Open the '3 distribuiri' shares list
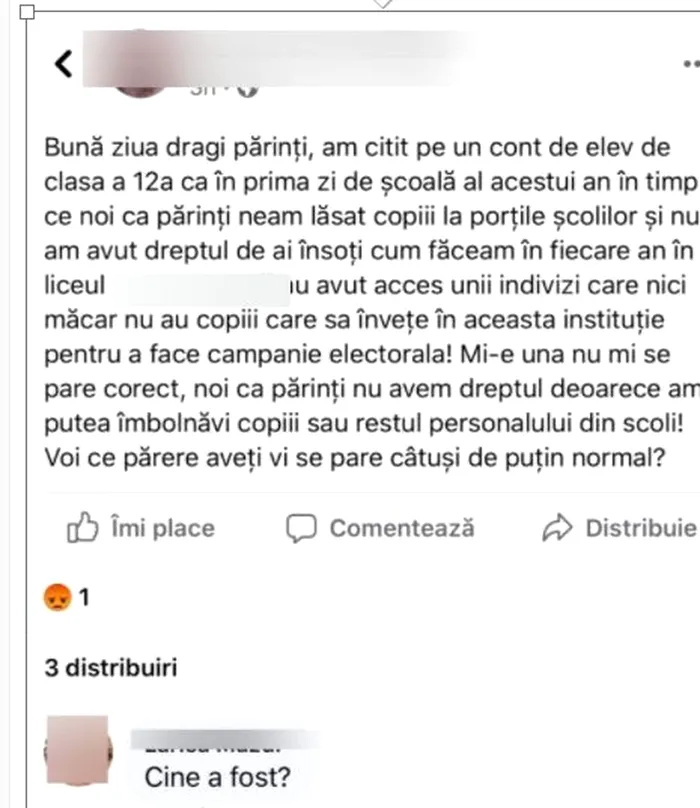 111,668
